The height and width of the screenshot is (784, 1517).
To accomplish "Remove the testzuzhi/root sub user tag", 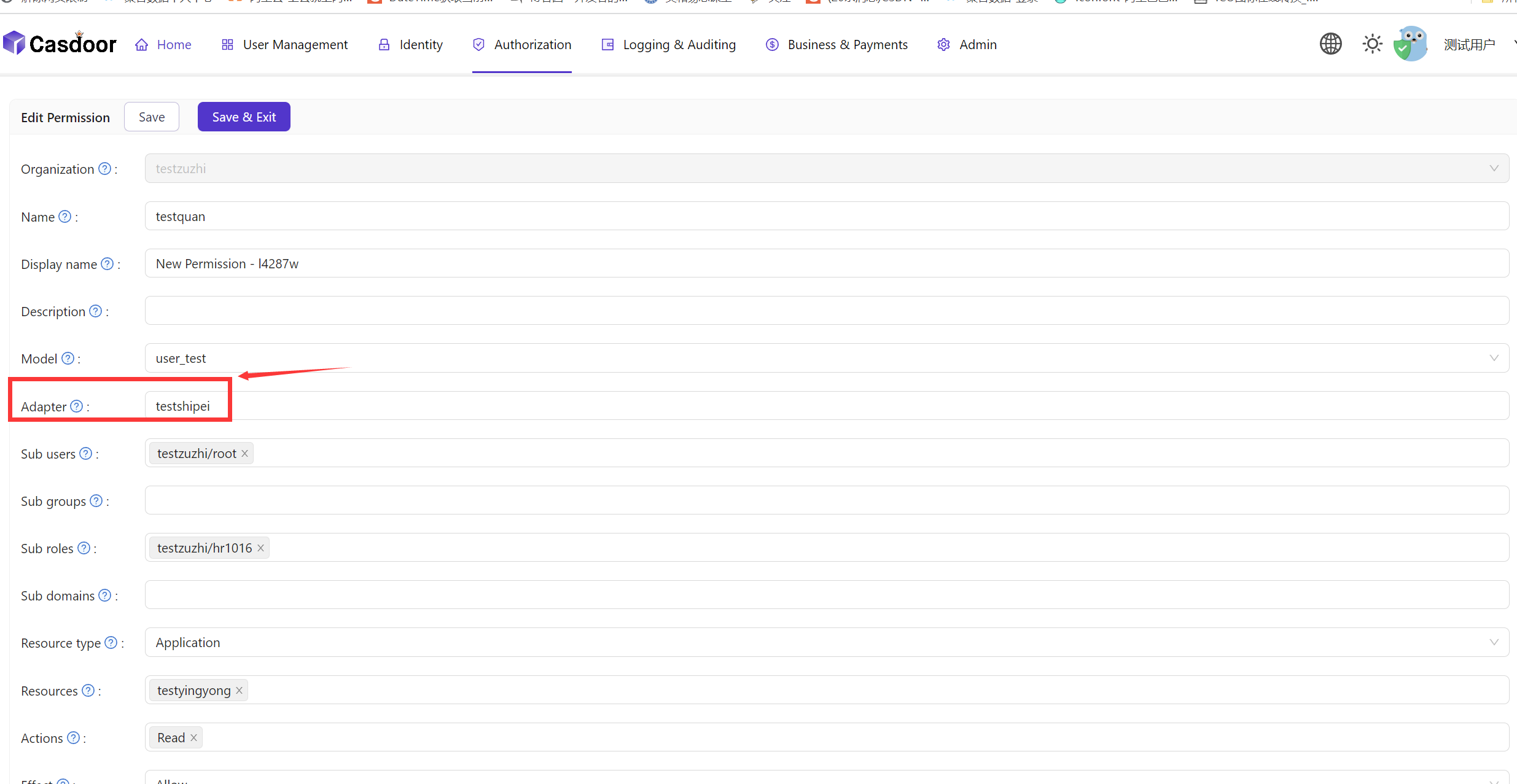I will [x=244, y=454].
